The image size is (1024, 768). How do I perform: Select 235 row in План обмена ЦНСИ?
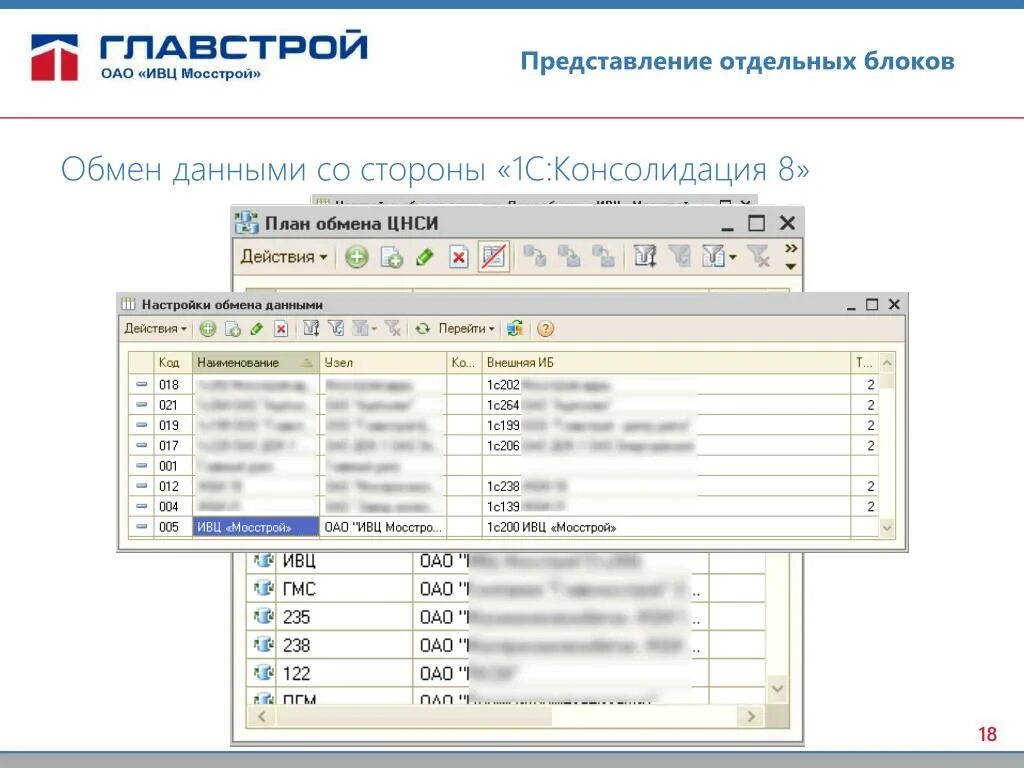505,617
